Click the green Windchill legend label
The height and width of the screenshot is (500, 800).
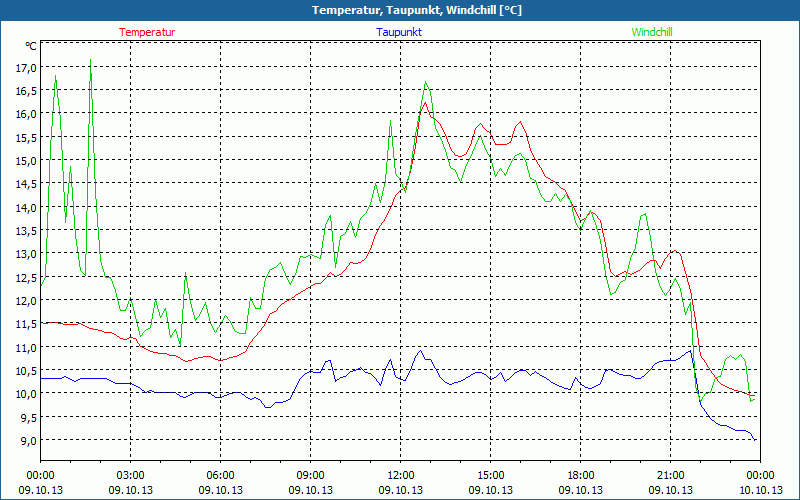tap(652, 32)
